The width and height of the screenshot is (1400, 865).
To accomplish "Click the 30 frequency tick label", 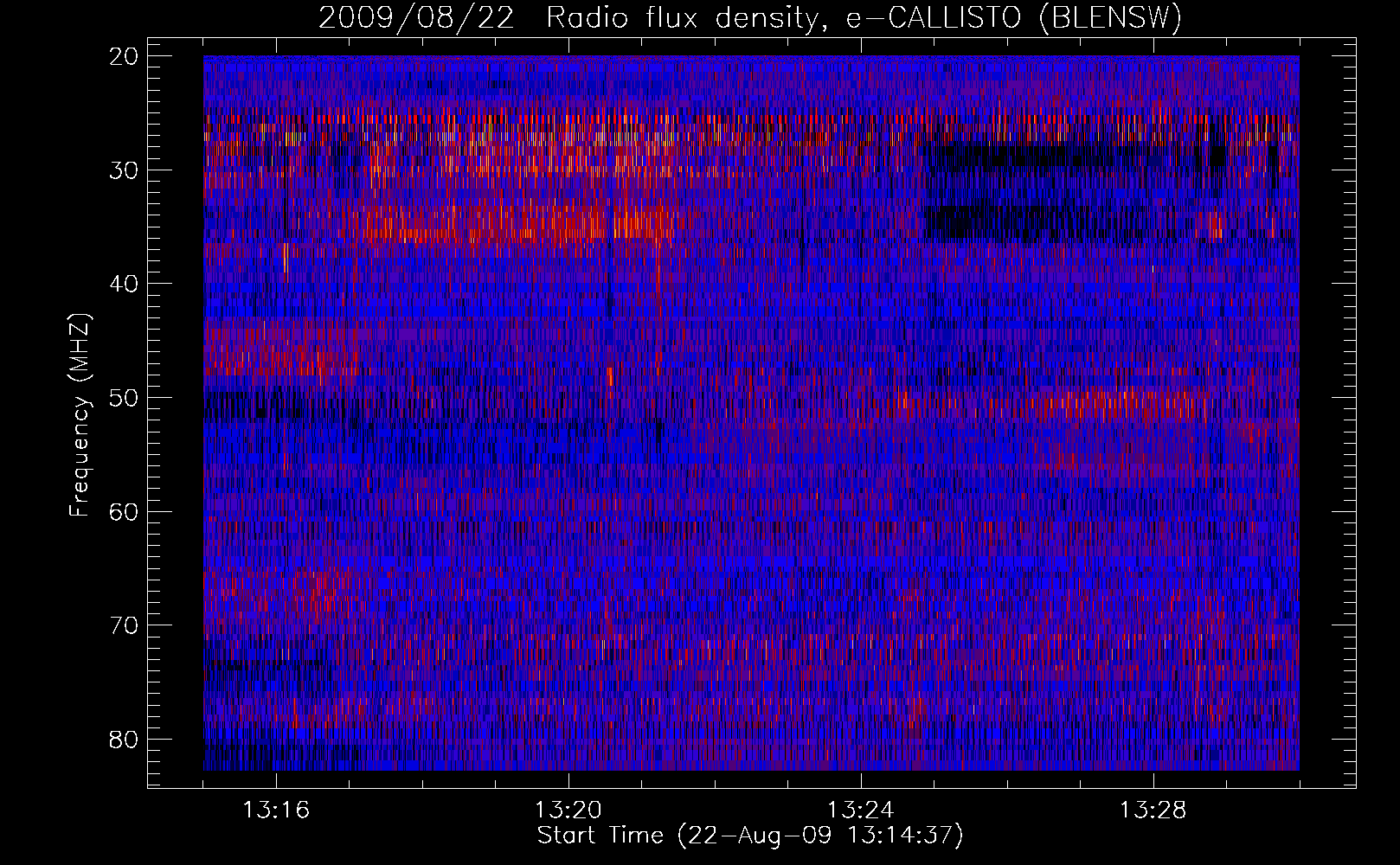I will tap(124, 170).
